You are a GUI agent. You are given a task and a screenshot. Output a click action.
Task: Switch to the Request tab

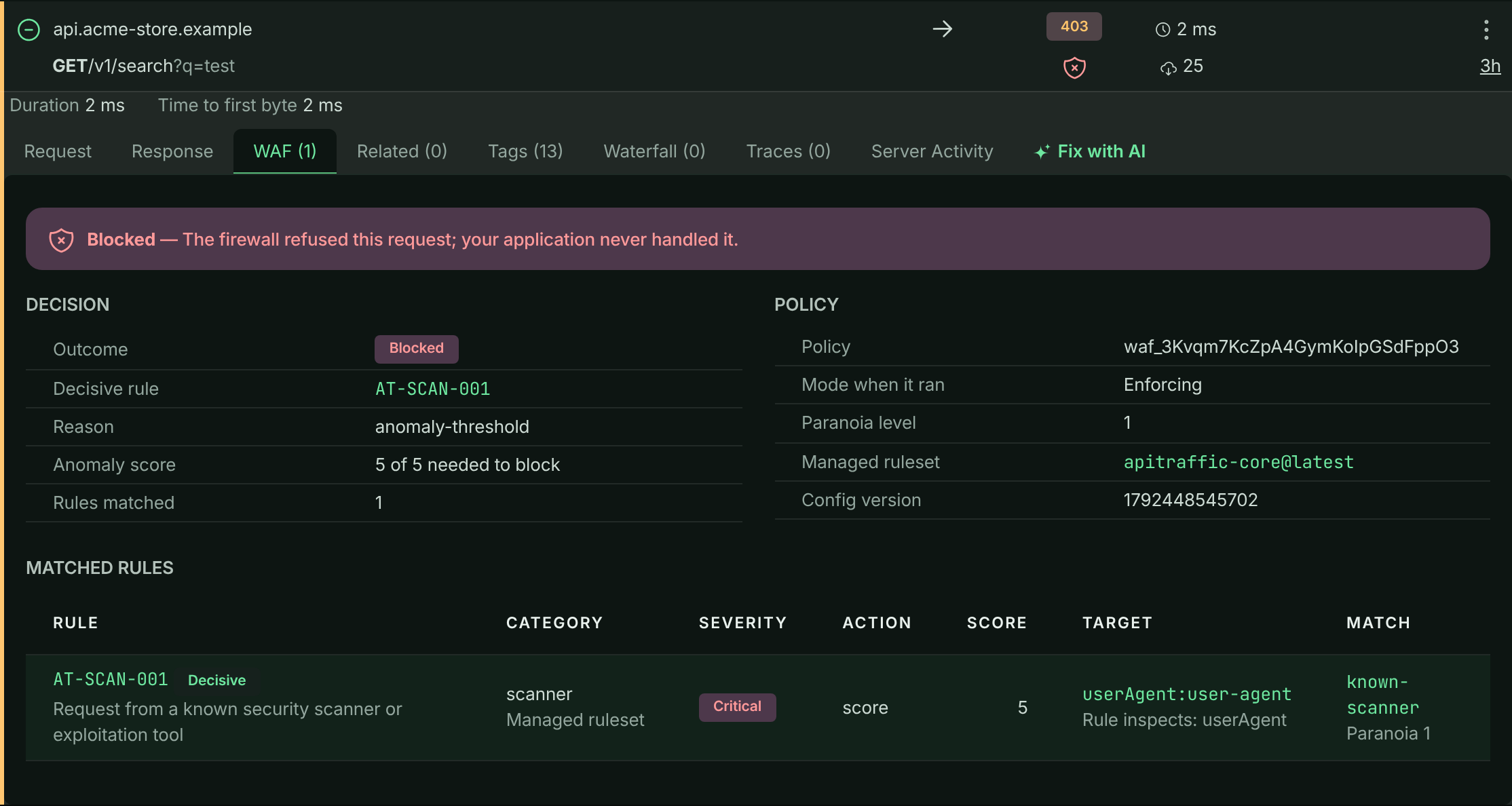58,151
